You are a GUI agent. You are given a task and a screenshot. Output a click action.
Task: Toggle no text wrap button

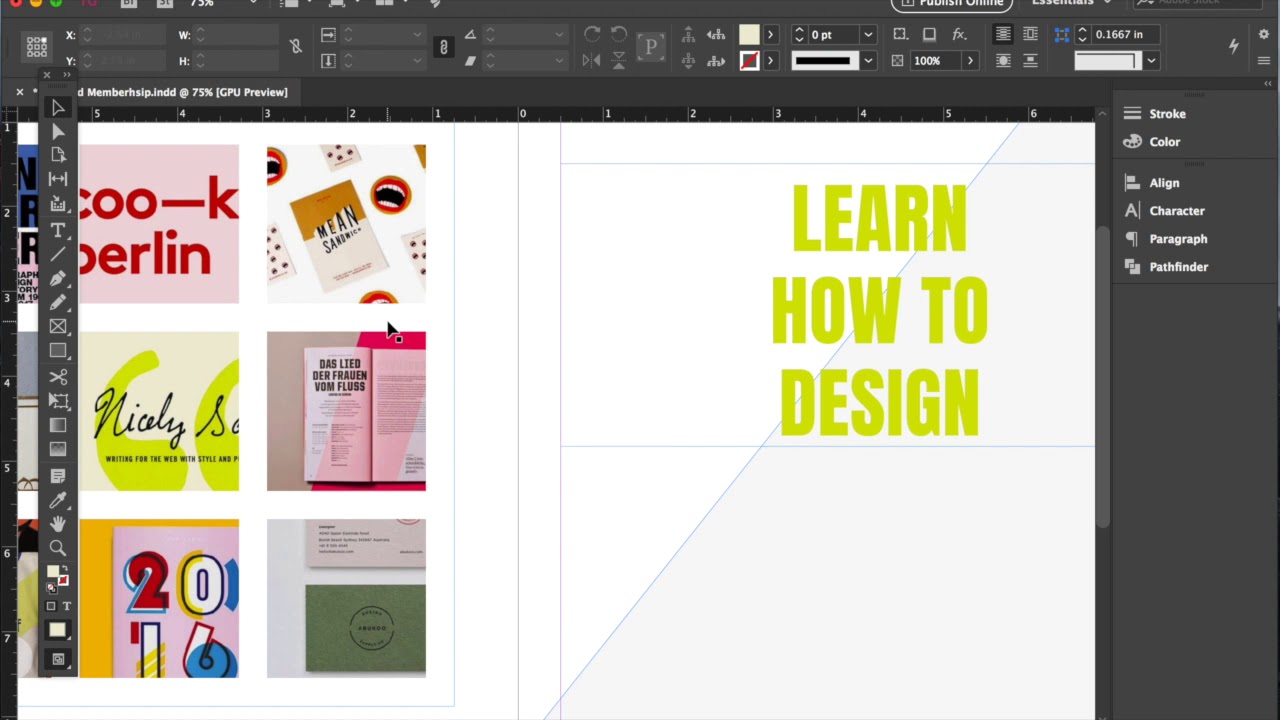[x=1002, y=35]
